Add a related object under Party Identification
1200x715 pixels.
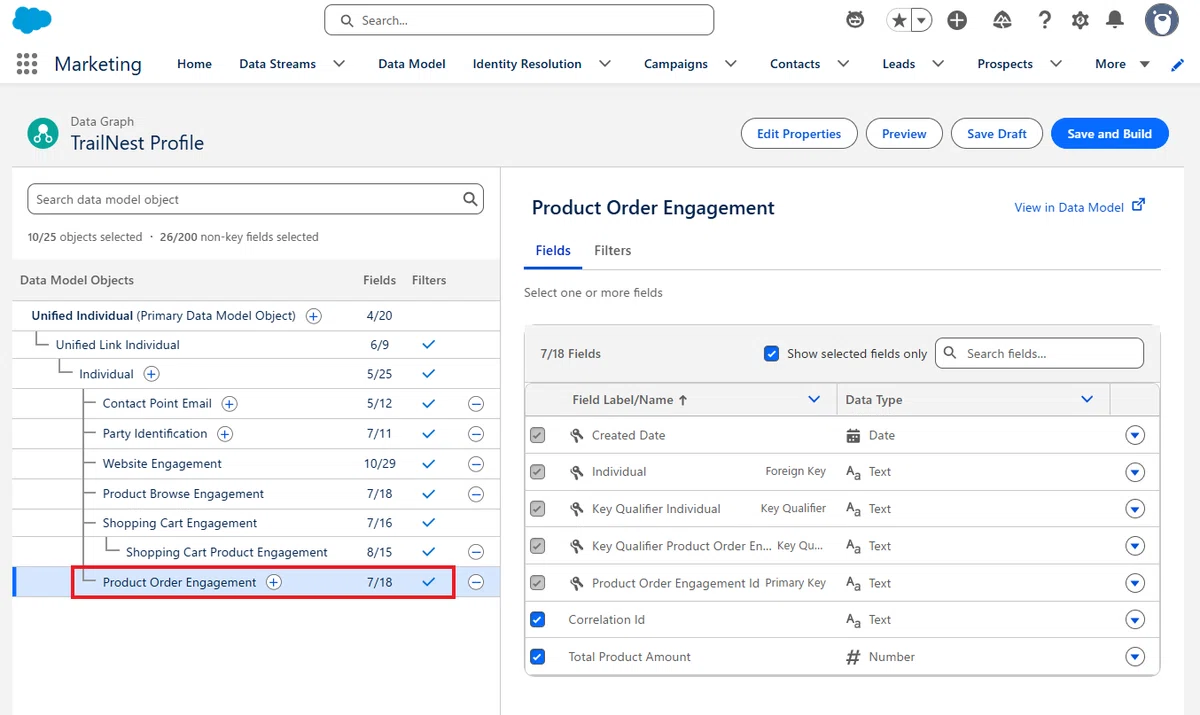225,434
